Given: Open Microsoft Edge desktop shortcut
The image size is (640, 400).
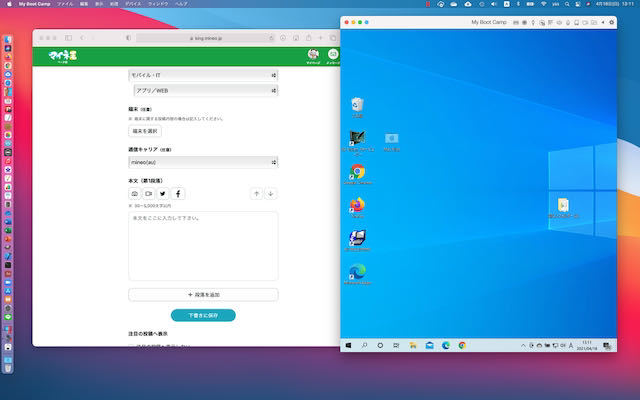Looking at the screenshot, I should tap(357, 272).
